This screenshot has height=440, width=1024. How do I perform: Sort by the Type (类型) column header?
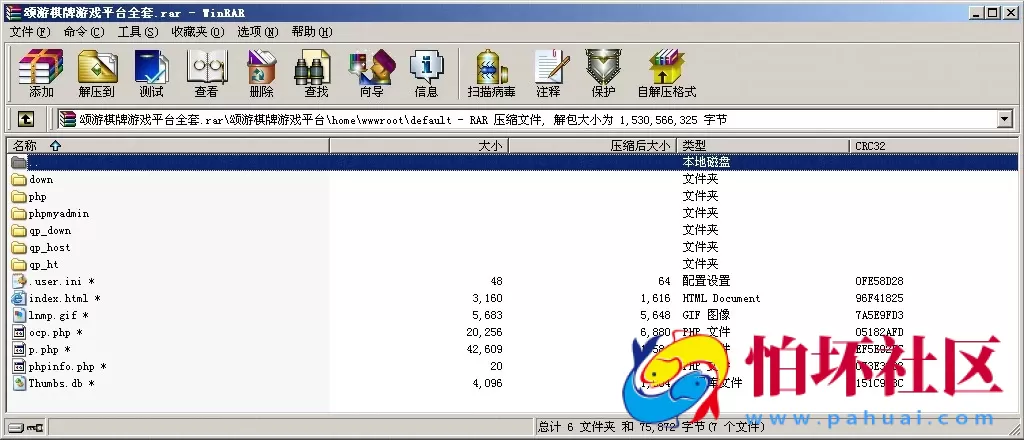pos(764,146)
